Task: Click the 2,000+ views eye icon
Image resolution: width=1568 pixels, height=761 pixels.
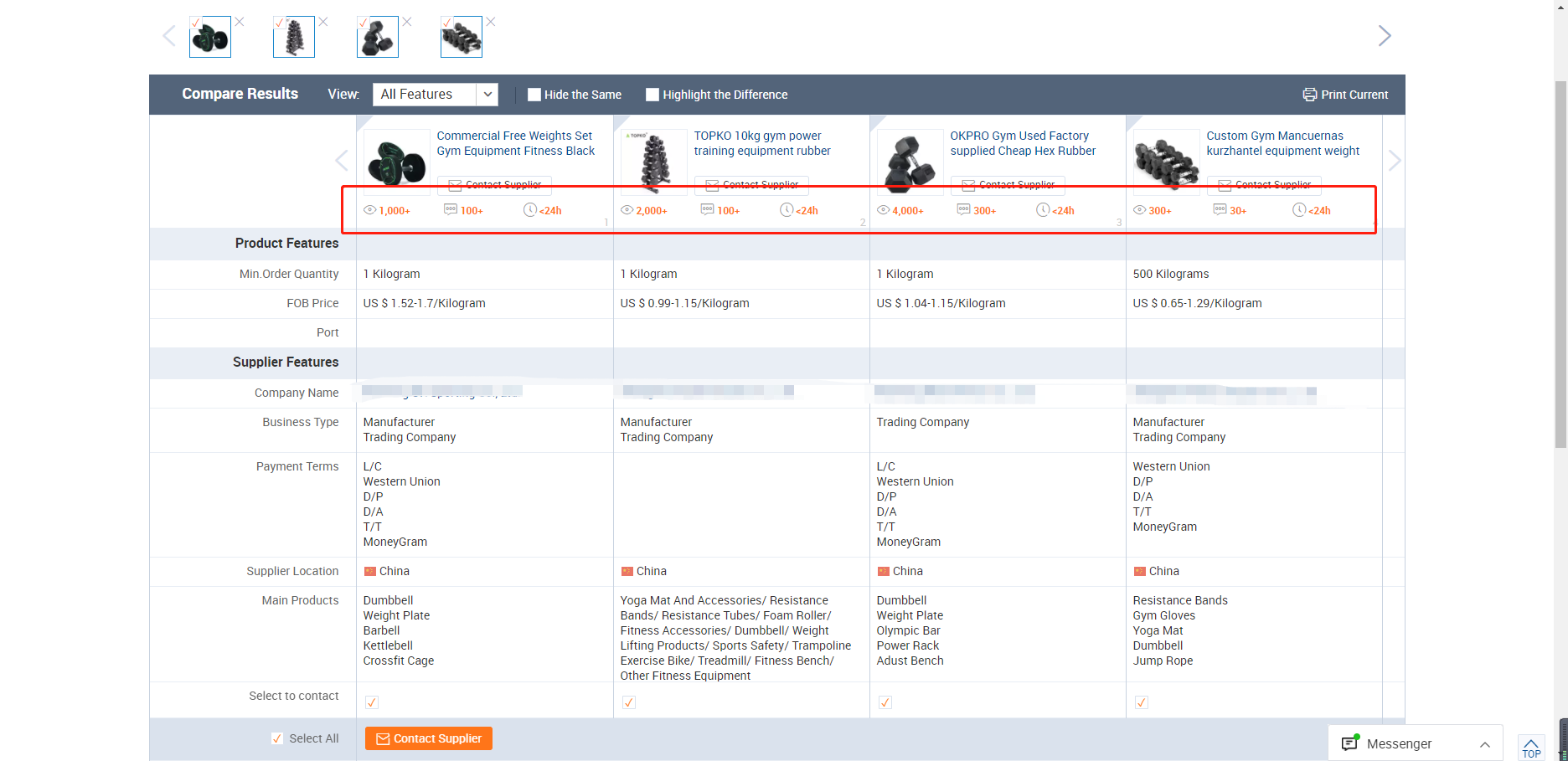Action: click(627, 210)
